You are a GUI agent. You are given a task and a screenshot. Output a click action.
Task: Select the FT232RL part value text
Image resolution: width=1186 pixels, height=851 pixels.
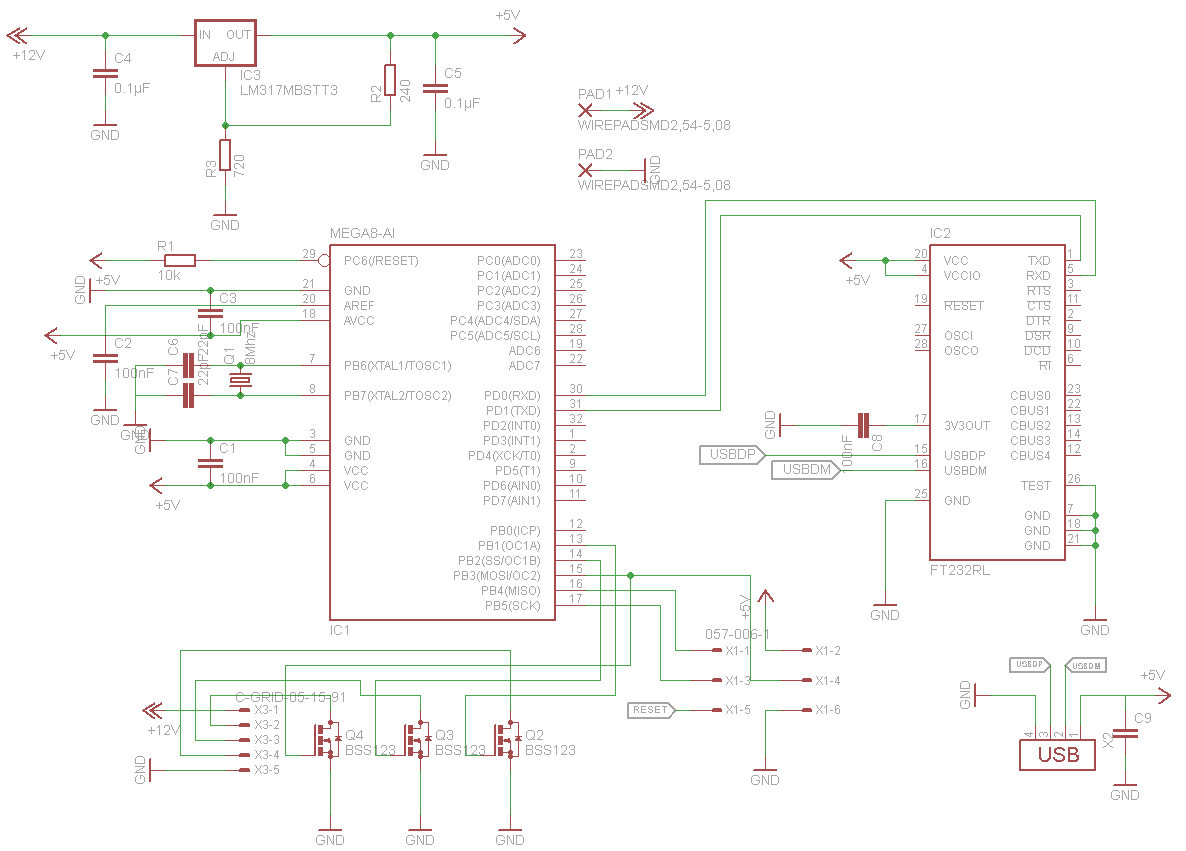pos(959,570)
